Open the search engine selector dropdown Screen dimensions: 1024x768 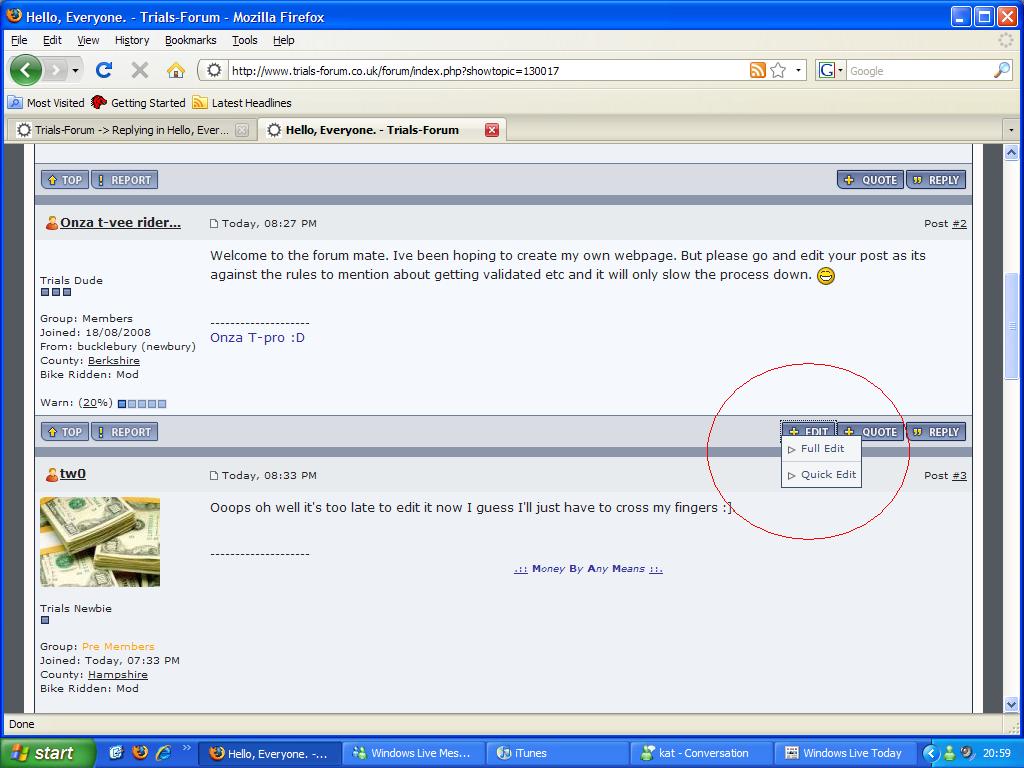point(831,70)
